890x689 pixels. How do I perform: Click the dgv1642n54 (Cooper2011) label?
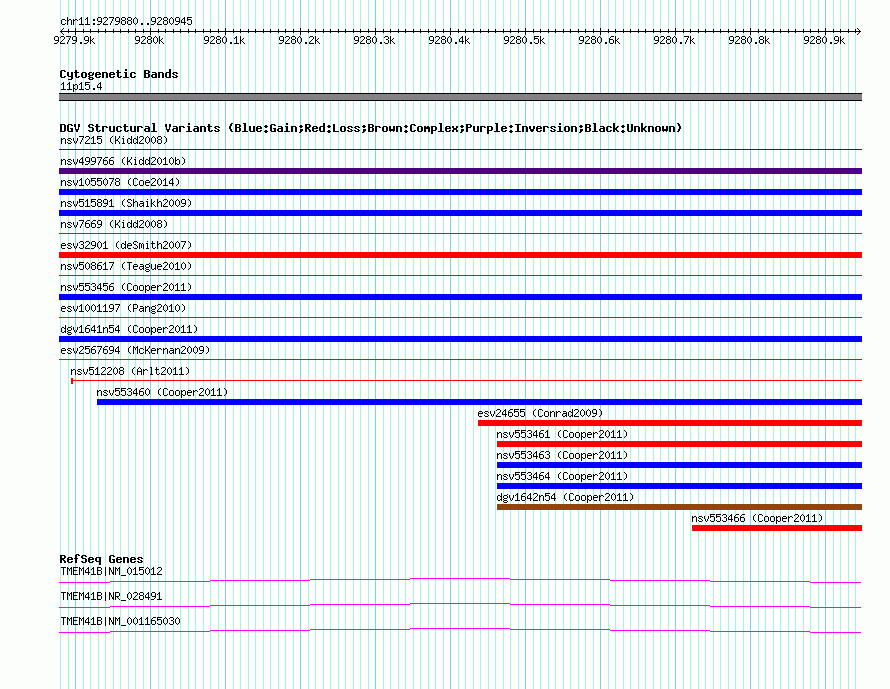pos(565,497)
